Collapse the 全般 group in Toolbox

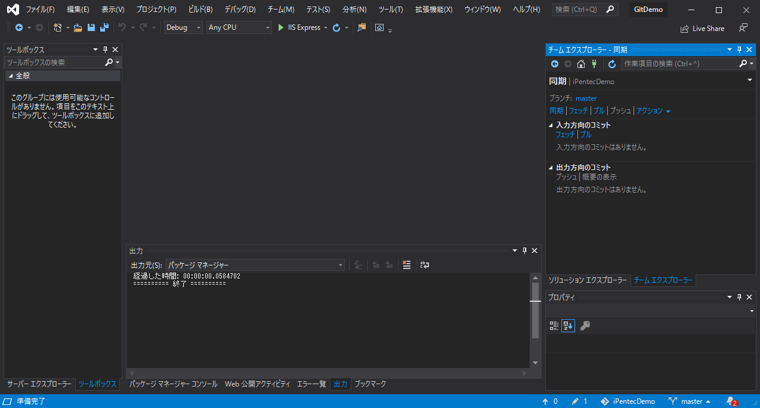coord(11,76)
